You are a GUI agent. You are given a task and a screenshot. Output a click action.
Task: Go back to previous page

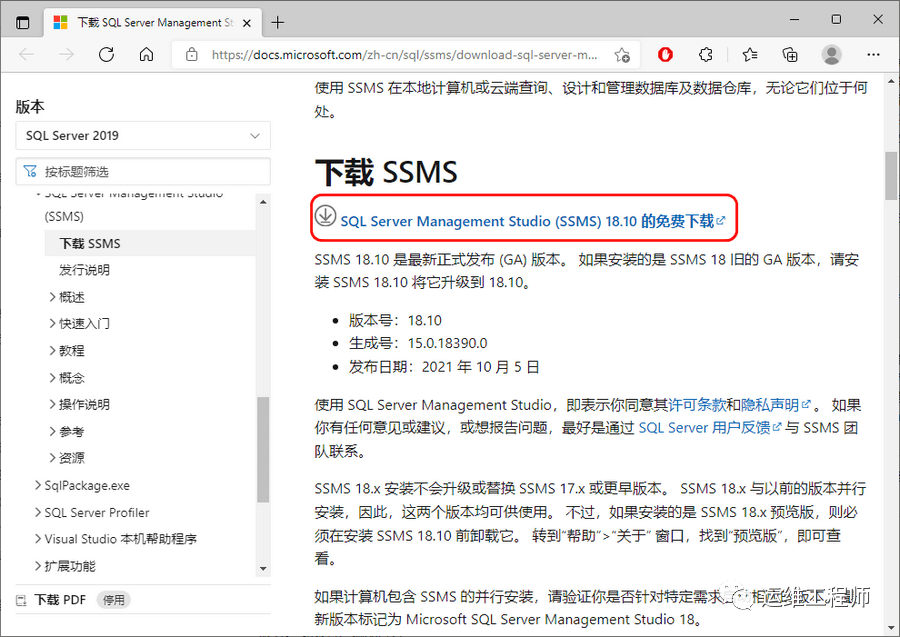26,55
